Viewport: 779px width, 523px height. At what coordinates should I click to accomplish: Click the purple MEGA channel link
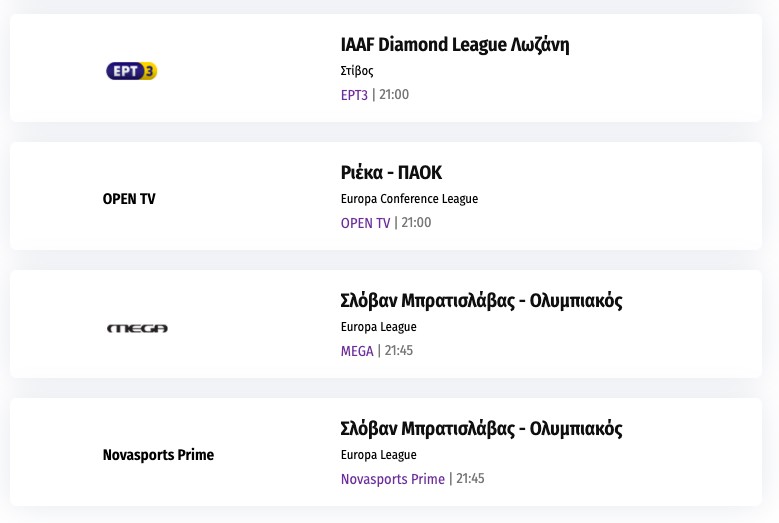tap(357, 351)
